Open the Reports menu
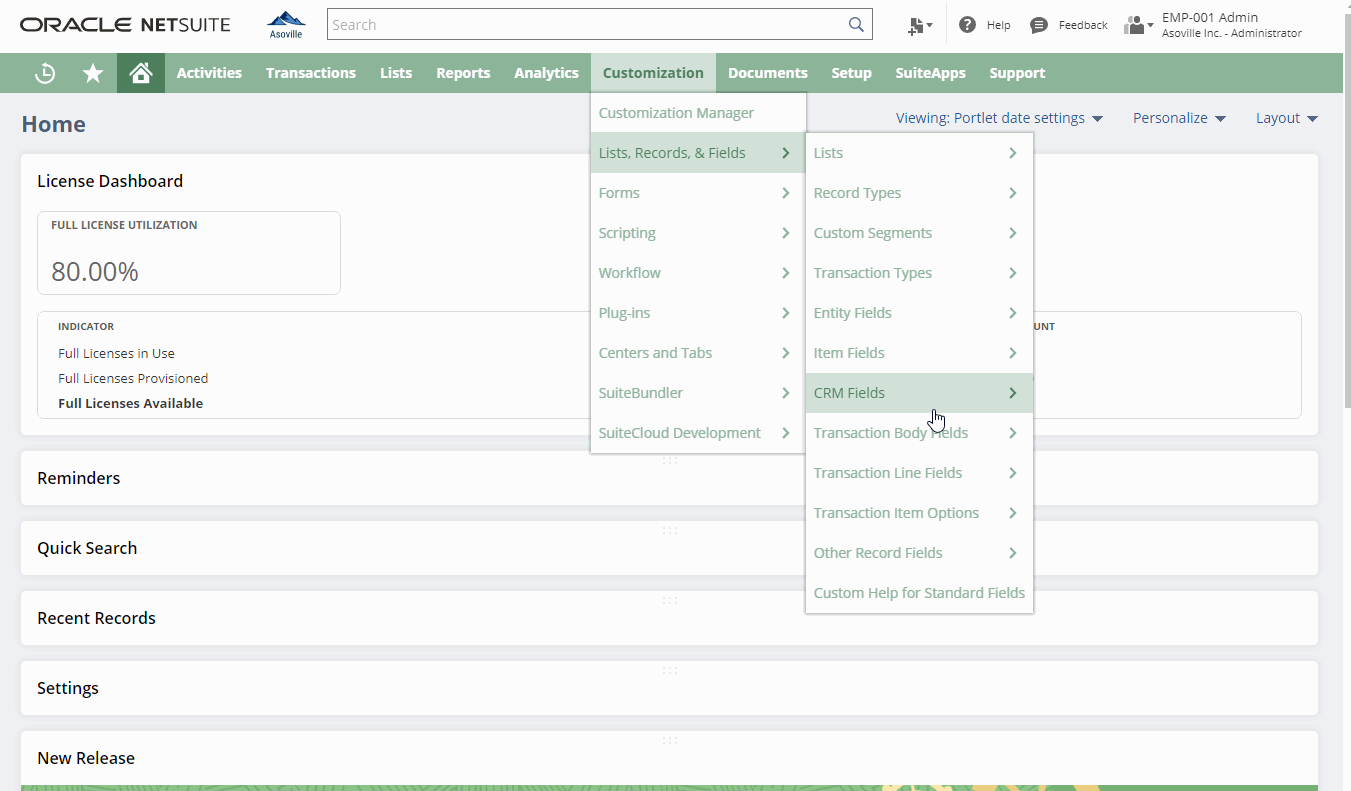 [x=463, y=73]
